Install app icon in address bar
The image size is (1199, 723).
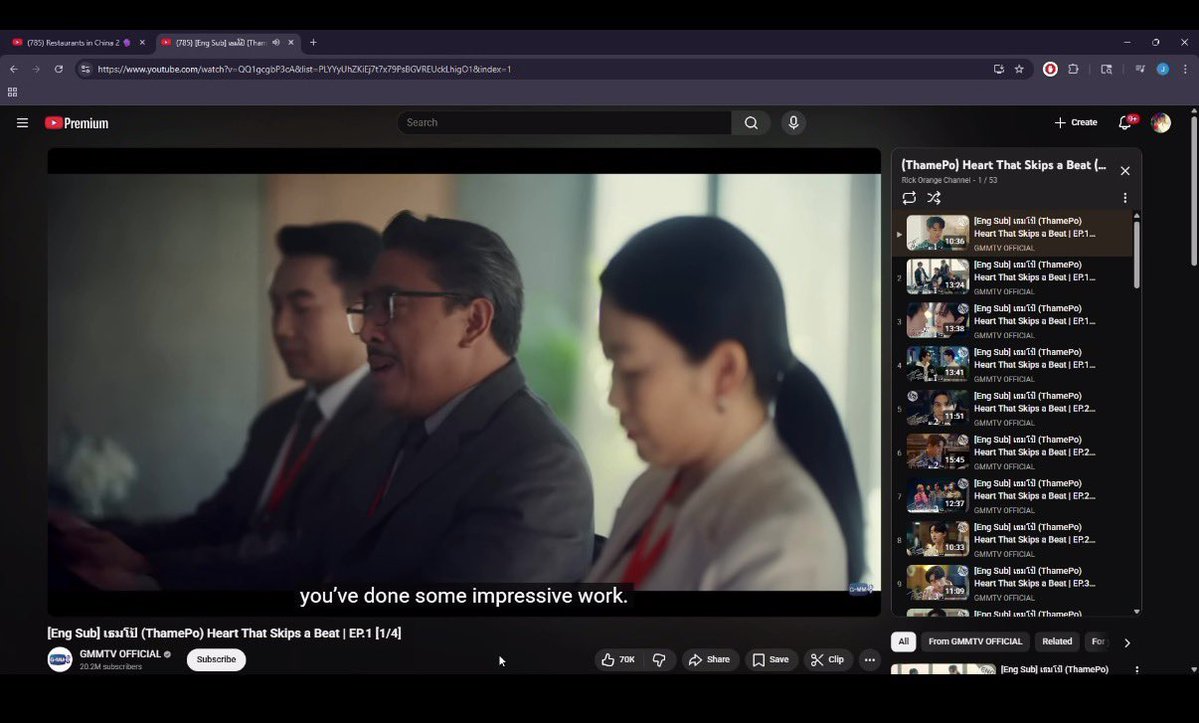[999, 69]
